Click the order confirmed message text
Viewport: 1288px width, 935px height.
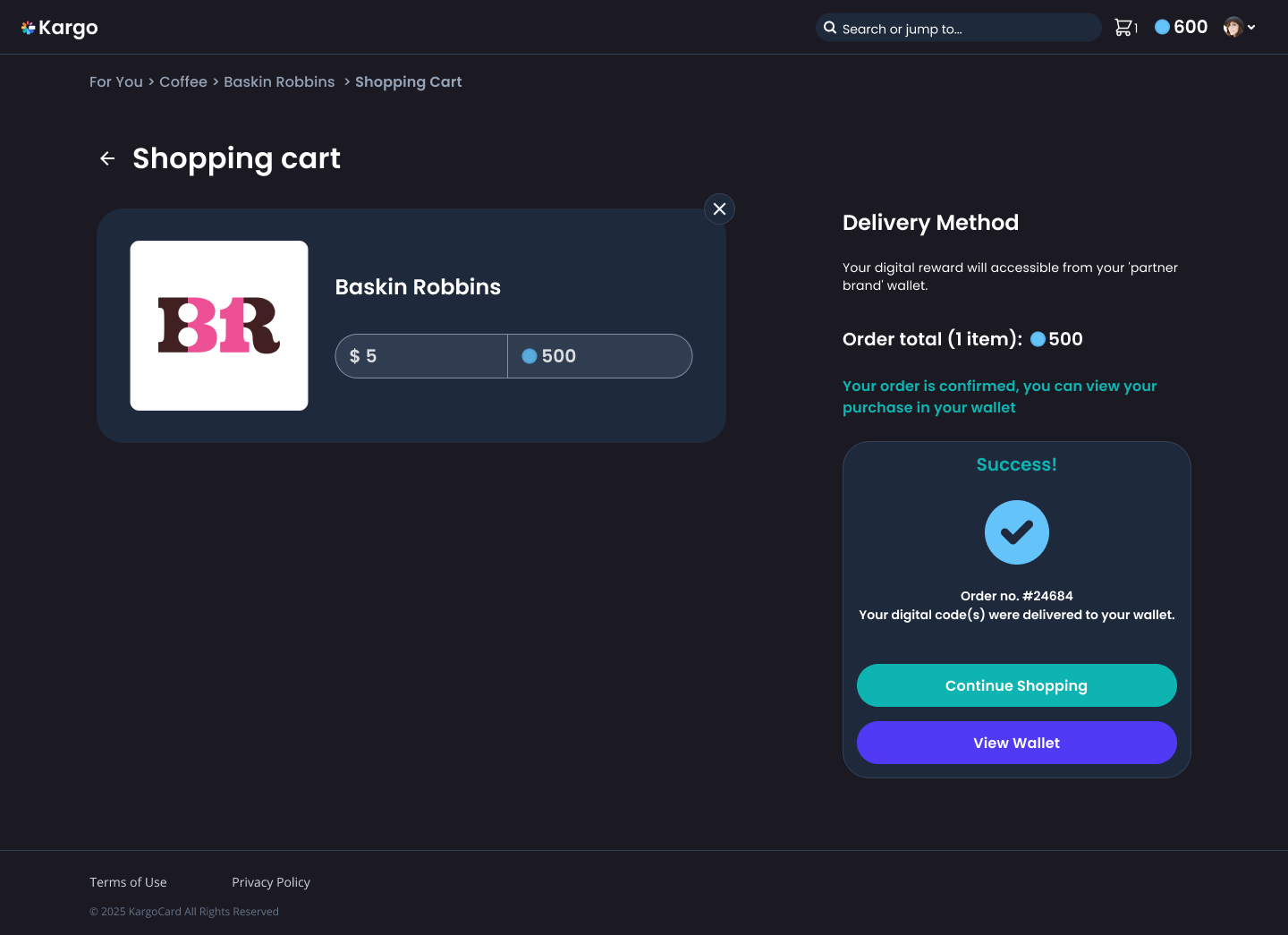(1000, 396)
